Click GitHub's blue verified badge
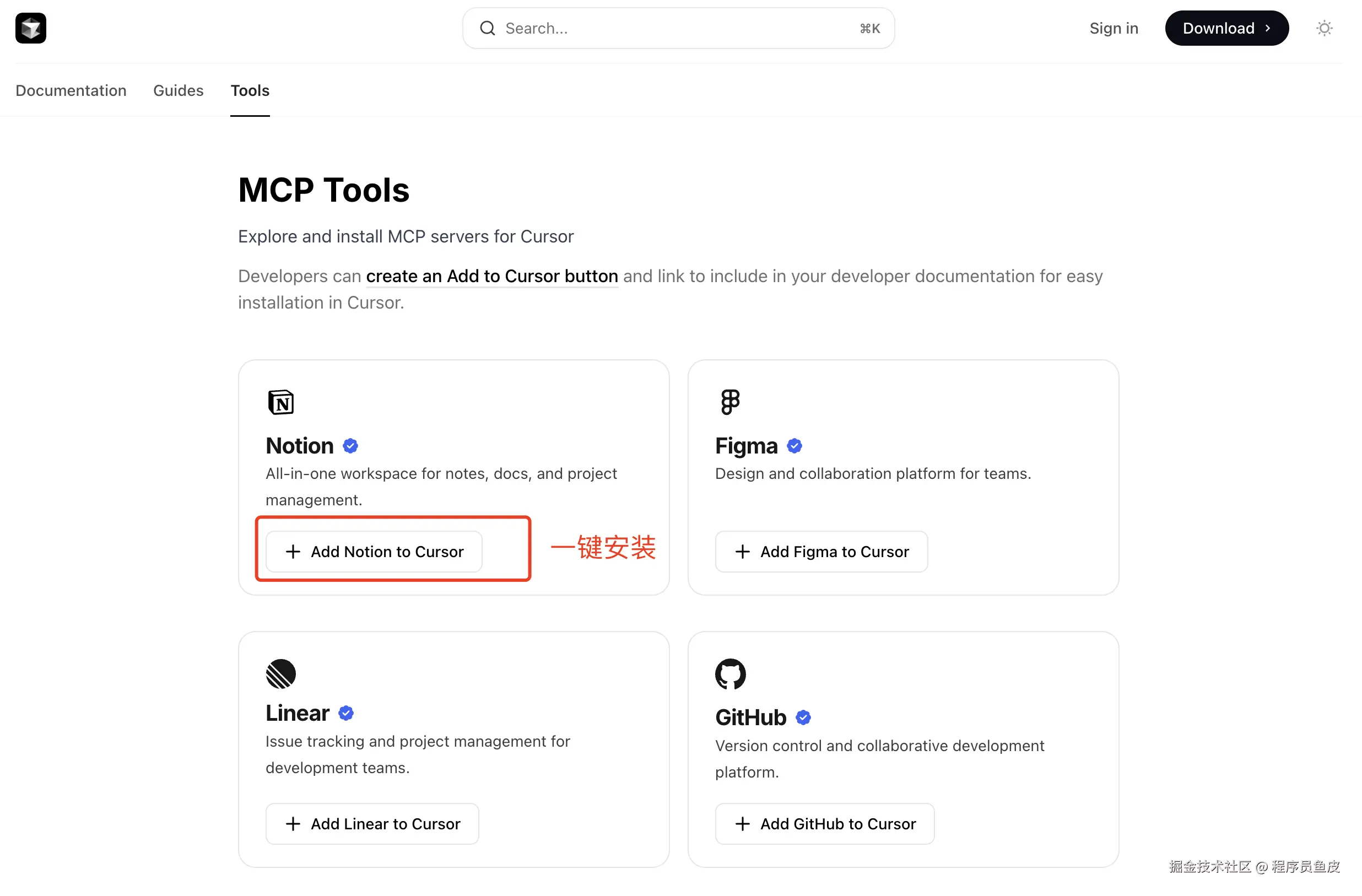This screenshot has width=1362, height=896. tap(803, 717)
